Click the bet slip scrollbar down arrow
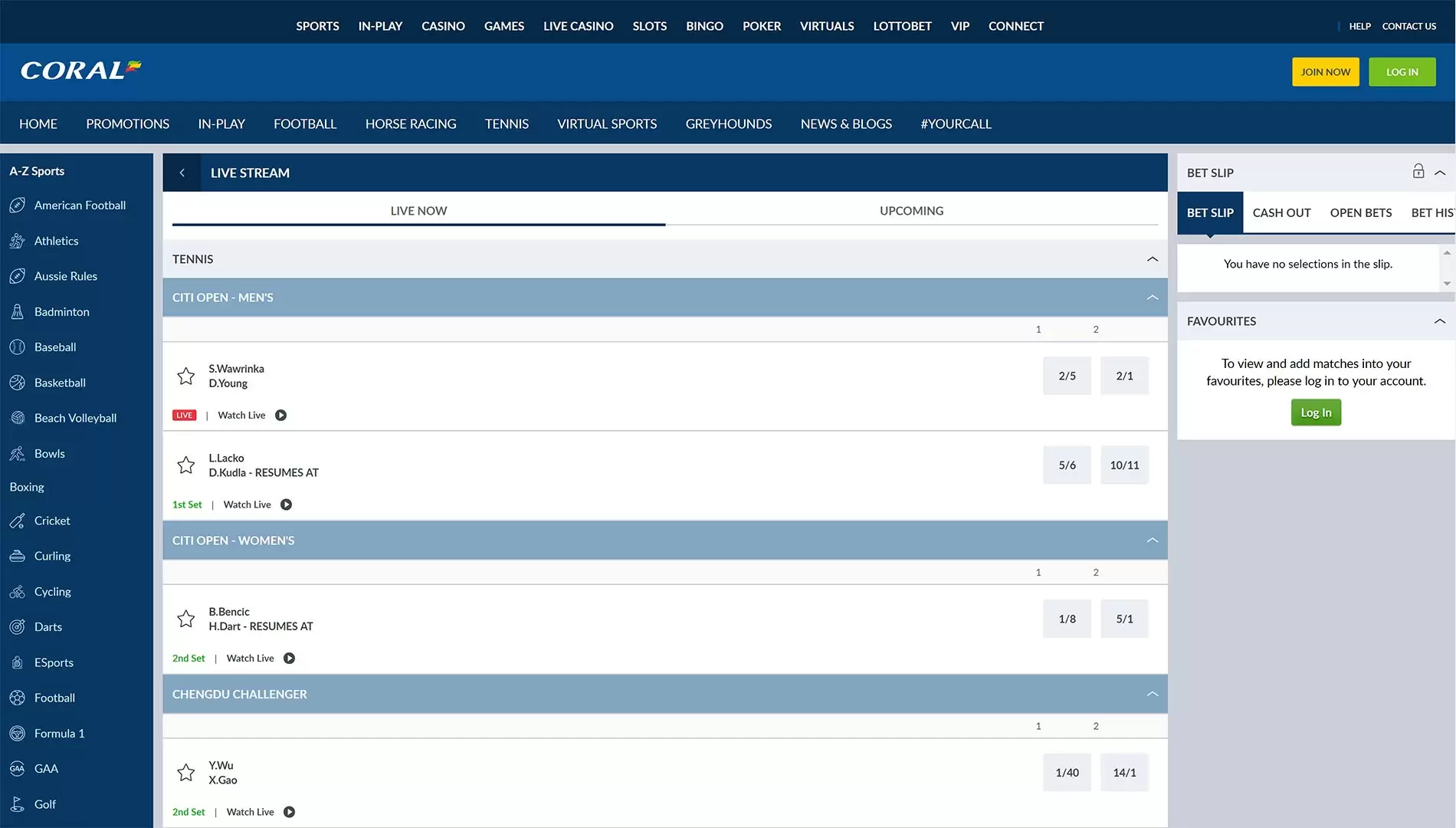Image resolution: width=1456 pixels, height=828 pixels. (1447, 284)
